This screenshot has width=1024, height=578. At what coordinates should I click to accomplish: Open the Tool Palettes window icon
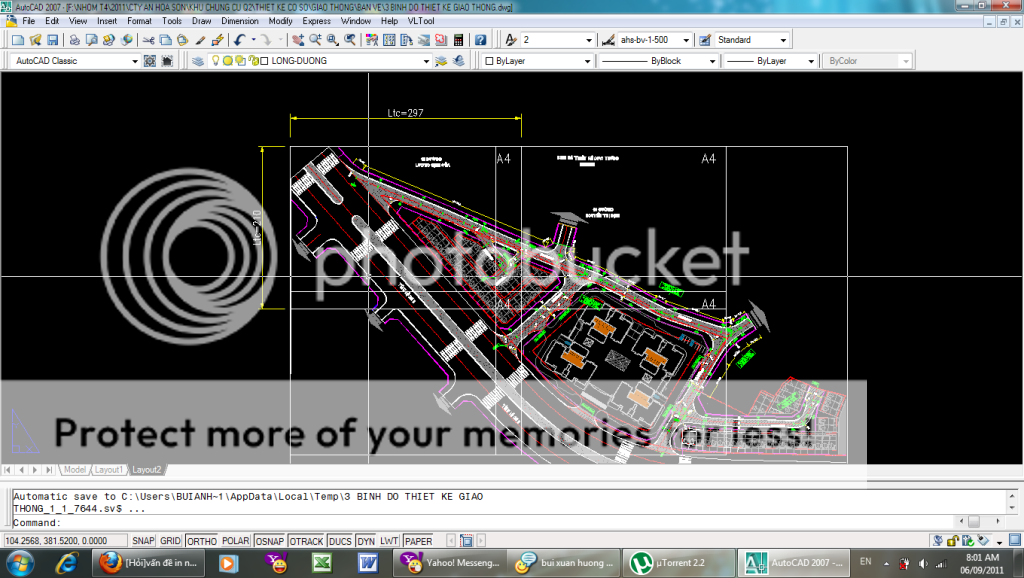(x=406, y=40)
